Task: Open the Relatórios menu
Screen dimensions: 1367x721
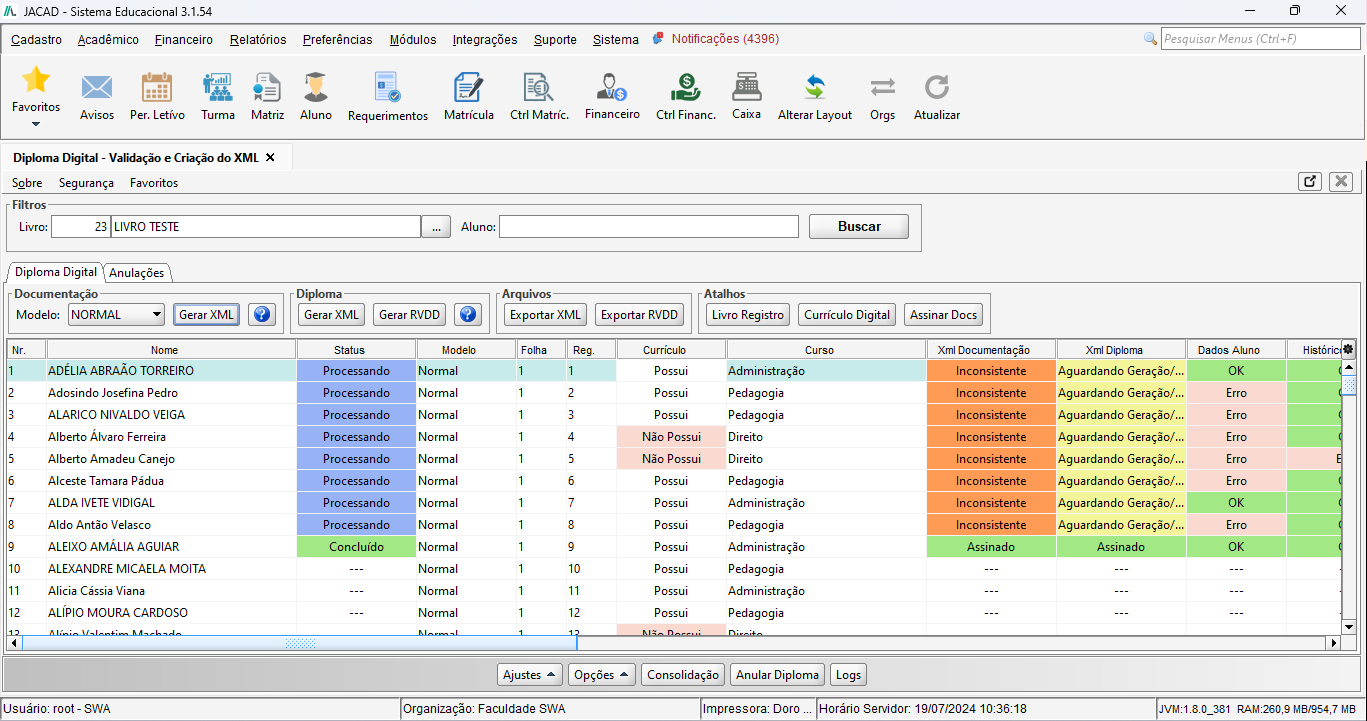Action: tap(258, 40)
